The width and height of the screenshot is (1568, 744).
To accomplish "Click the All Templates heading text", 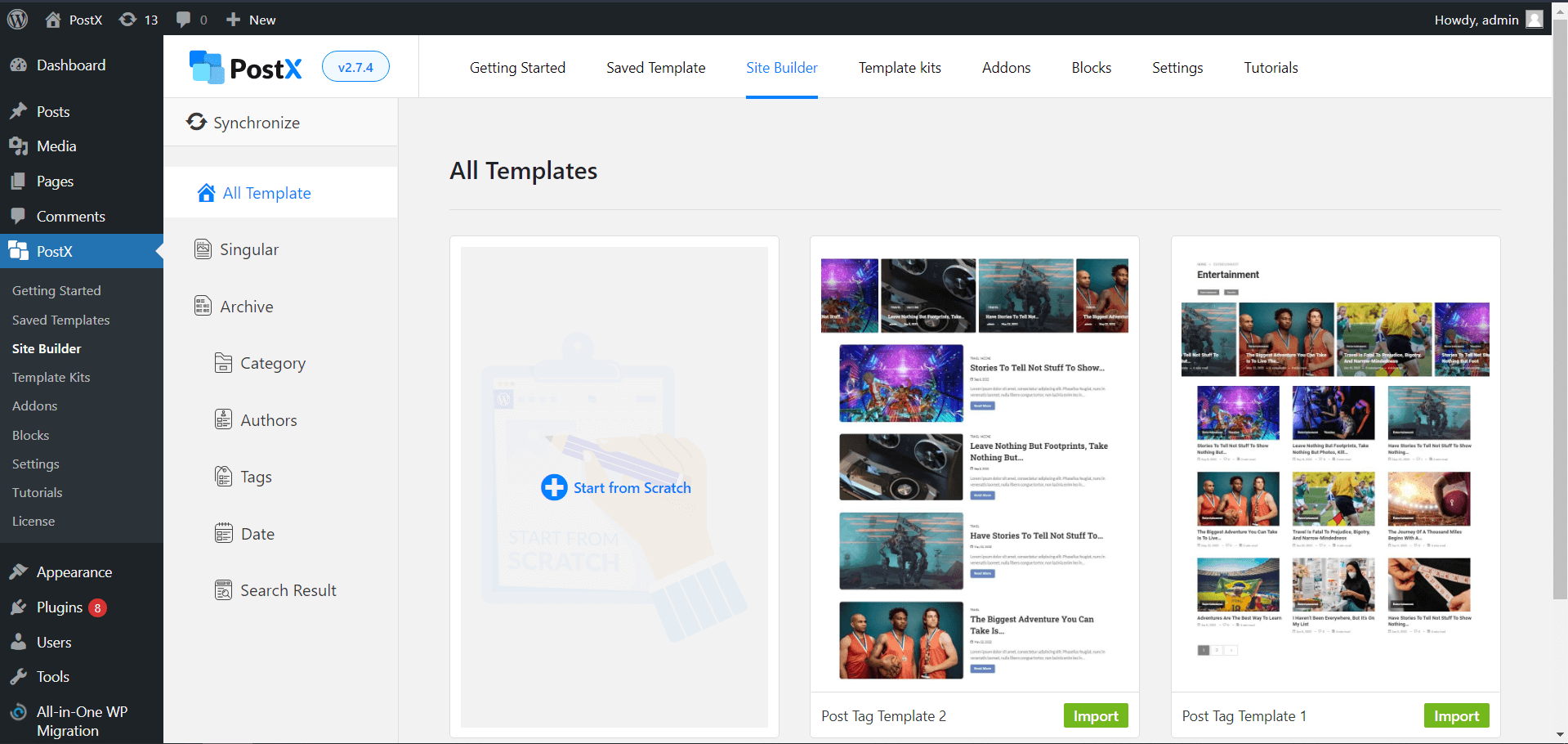I will pyautogui.click(x=523, y=171).
